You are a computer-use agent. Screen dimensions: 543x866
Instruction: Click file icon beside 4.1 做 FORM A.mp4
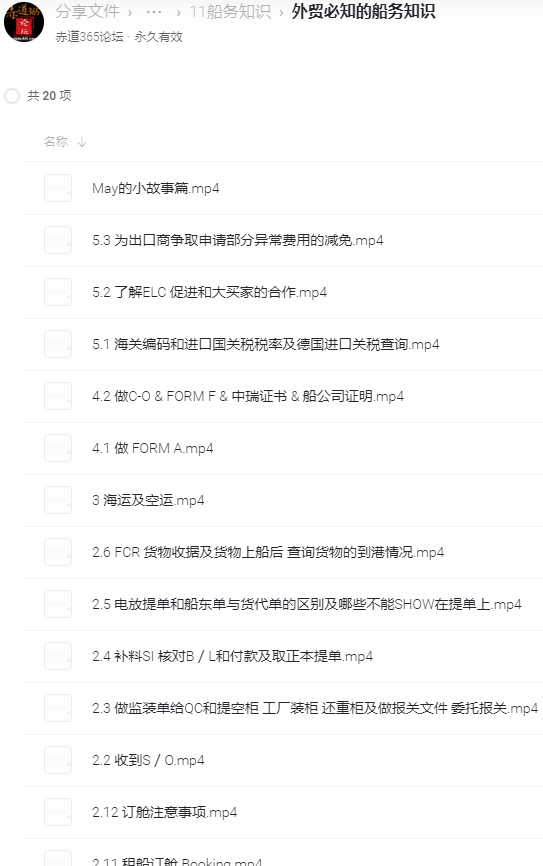click(x=58, y=448)
